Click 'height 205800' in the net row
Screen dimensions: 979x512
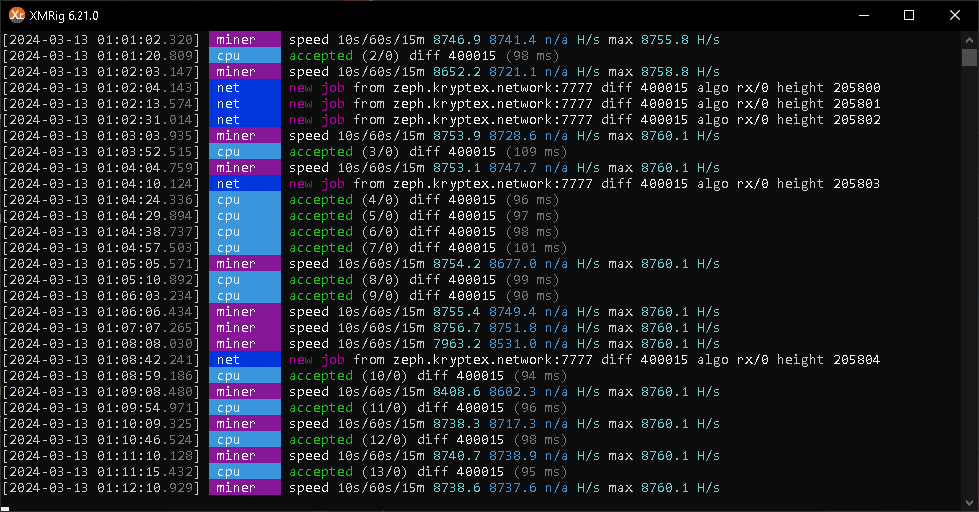[x=829, y=87]
